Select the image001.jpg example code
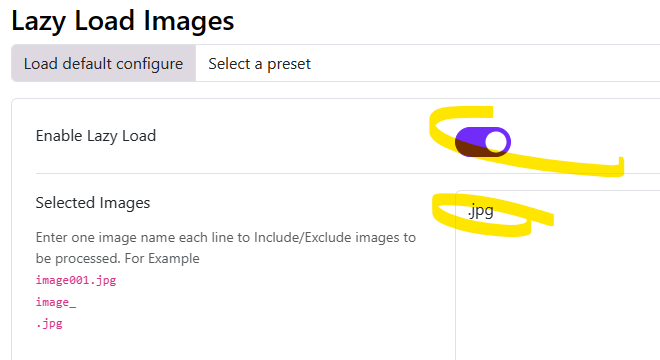The image size is (660, 360). click(x=76, y=280)
